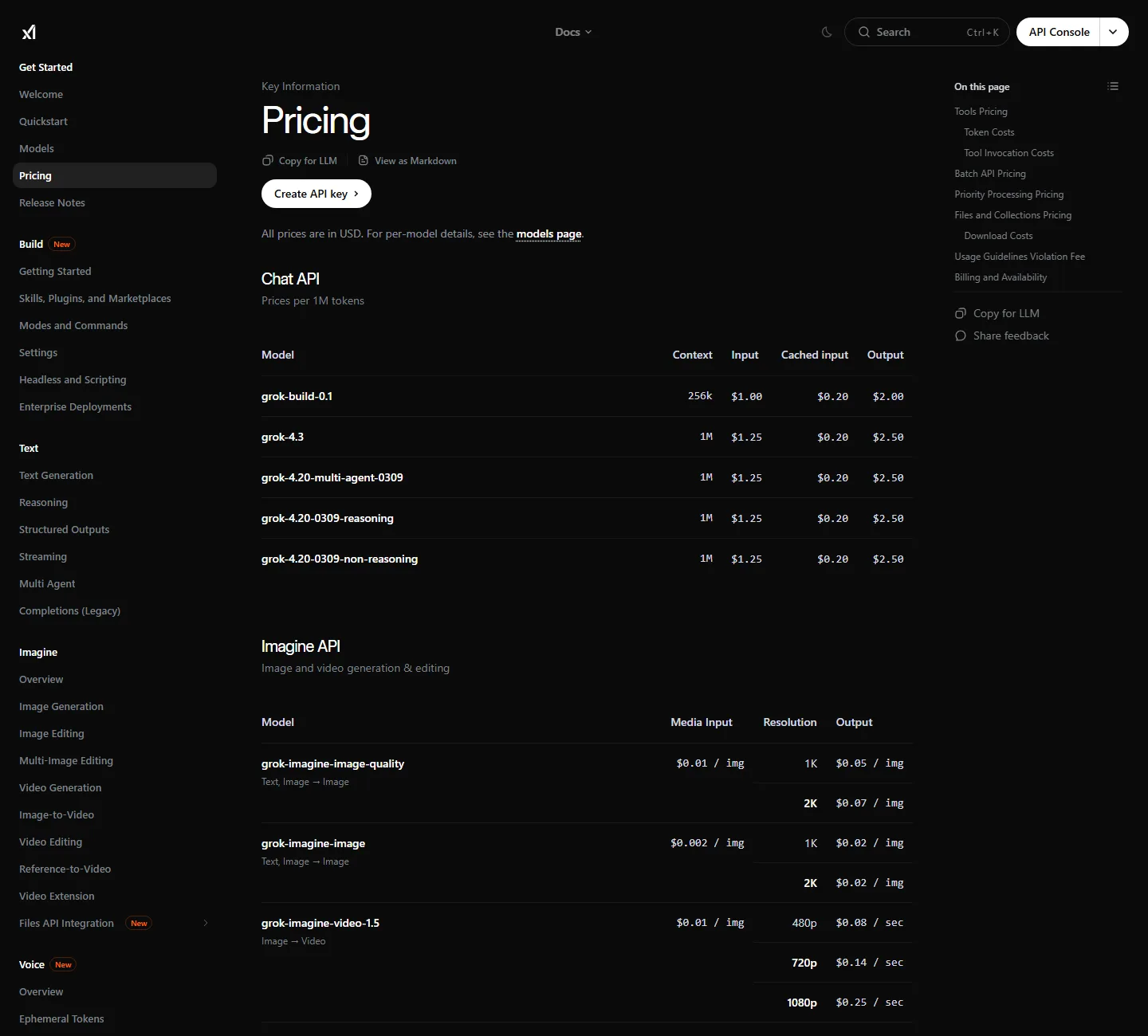
Task: Open Multi Agent page
Action: [47, 583]
